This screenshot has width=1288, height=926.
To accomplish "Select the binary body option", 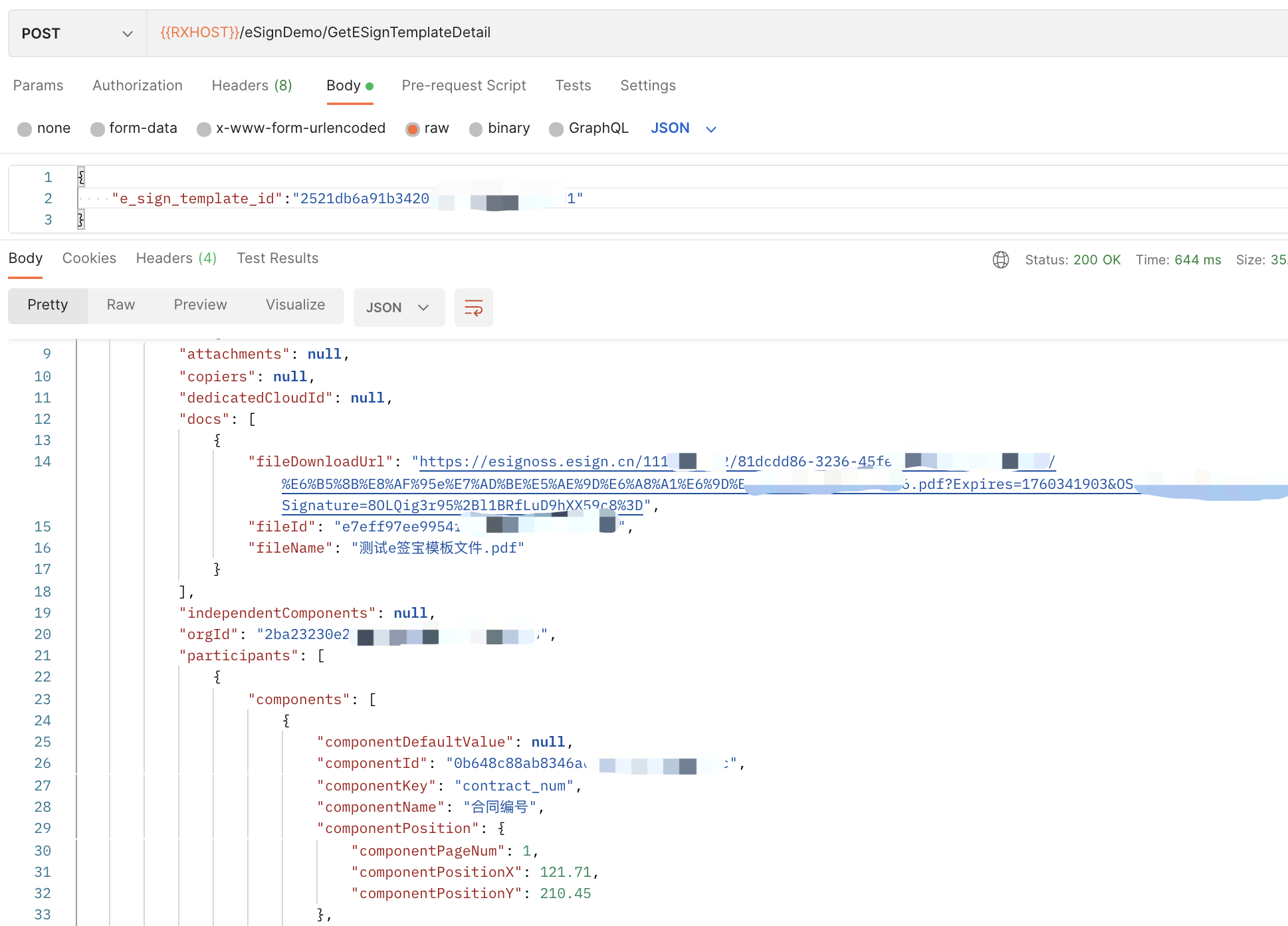I will click(x=476, y=129).
